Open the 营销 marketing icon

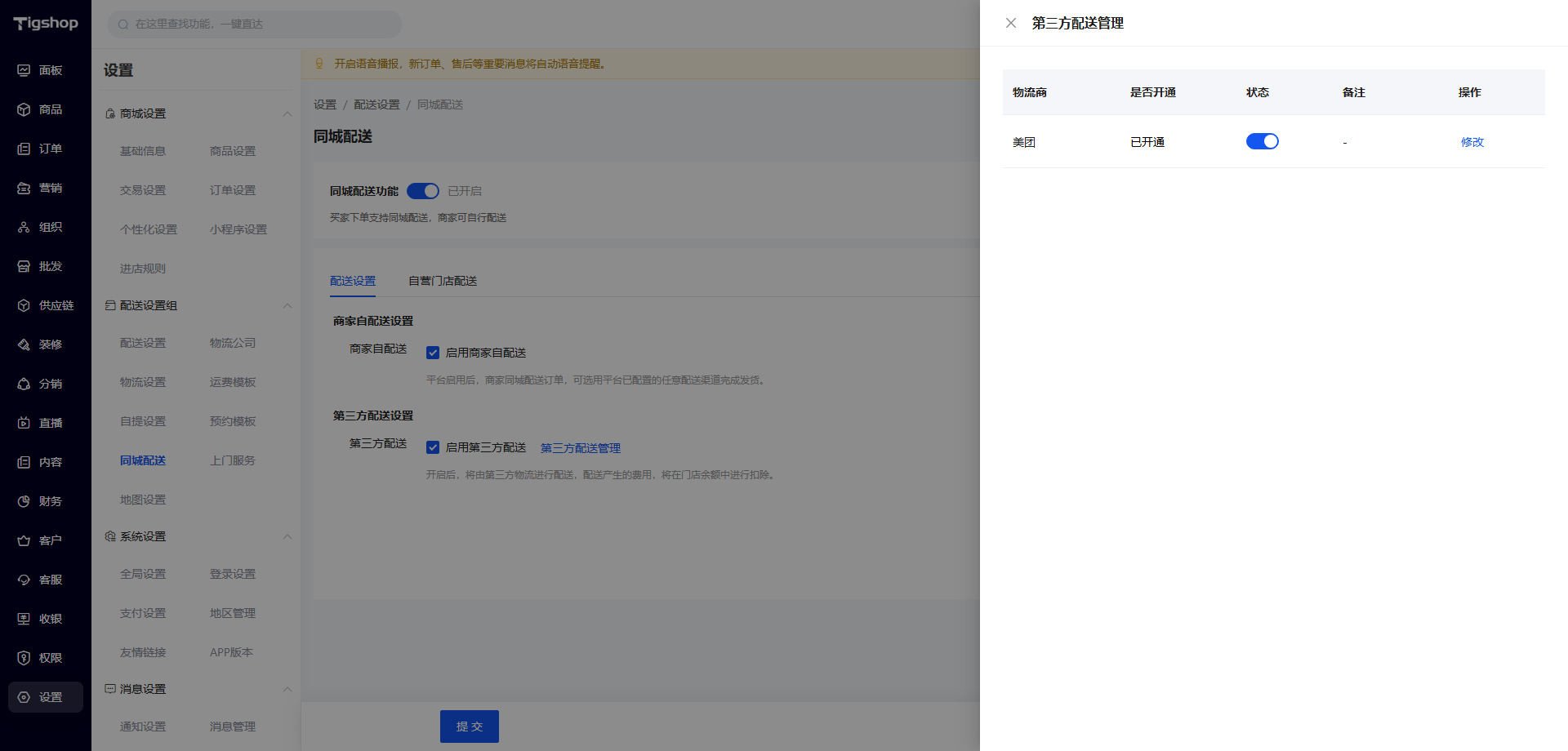[x=24, y=188]
